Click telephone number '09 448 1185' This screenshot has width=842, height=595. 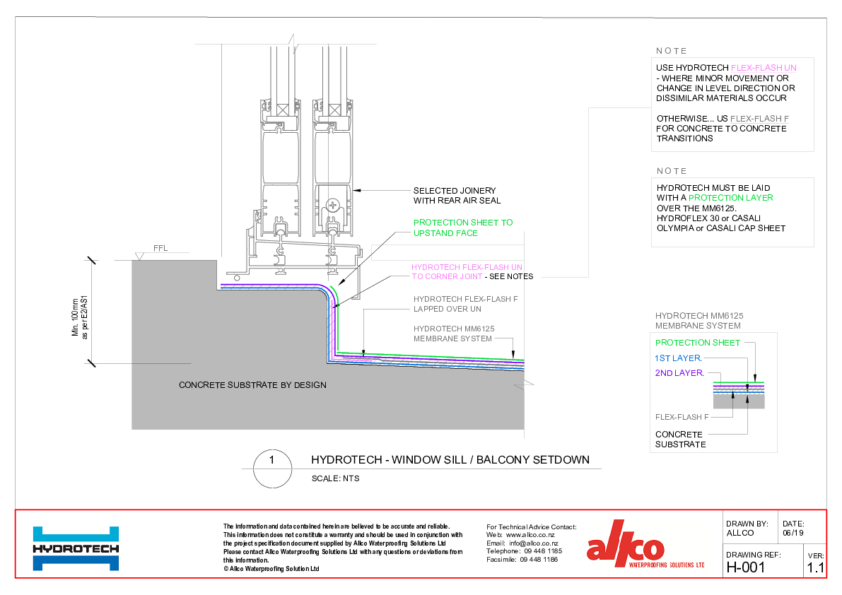pos(543,551)
